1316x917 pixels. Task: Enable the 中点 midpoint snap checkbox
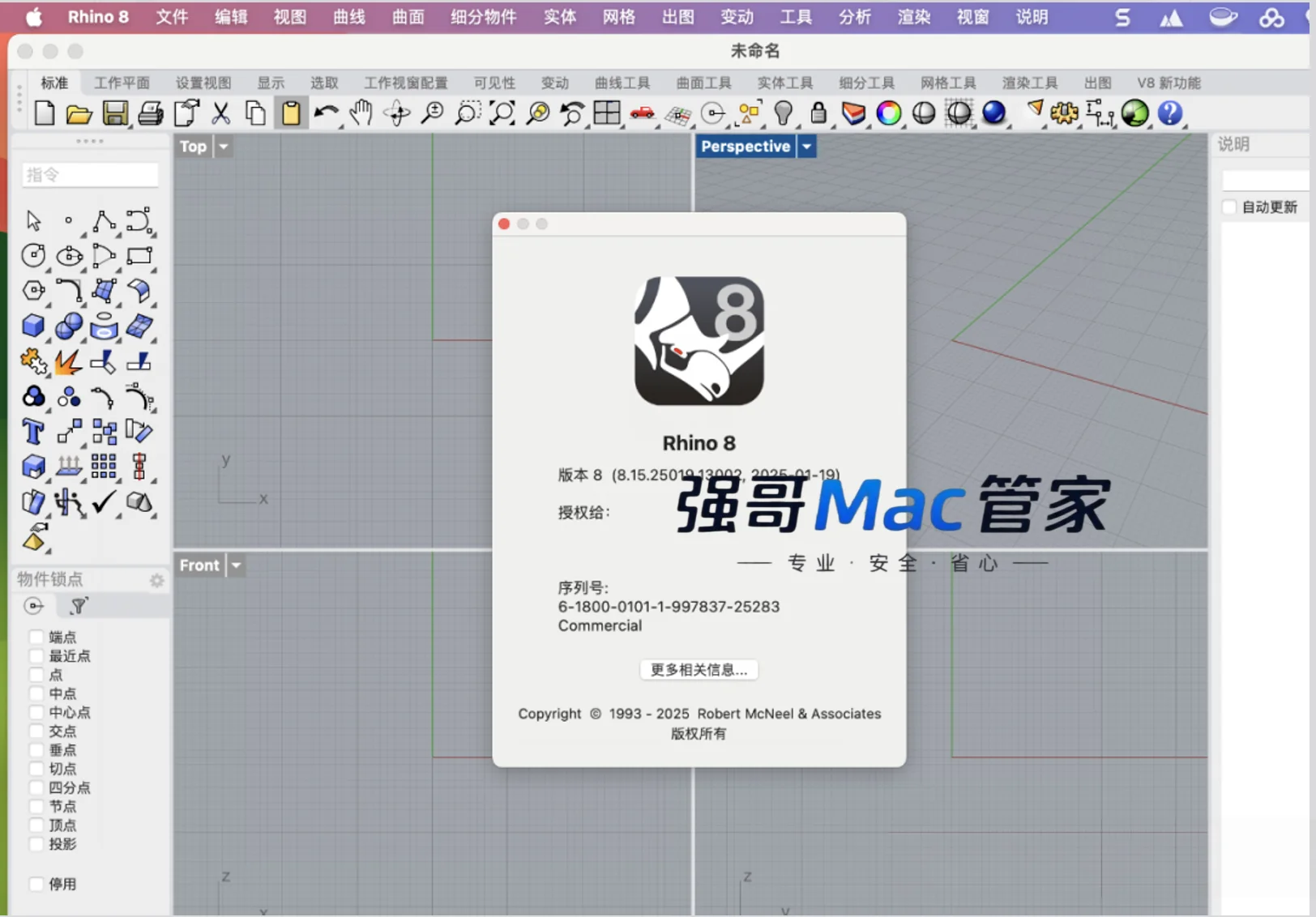[36, 693]
